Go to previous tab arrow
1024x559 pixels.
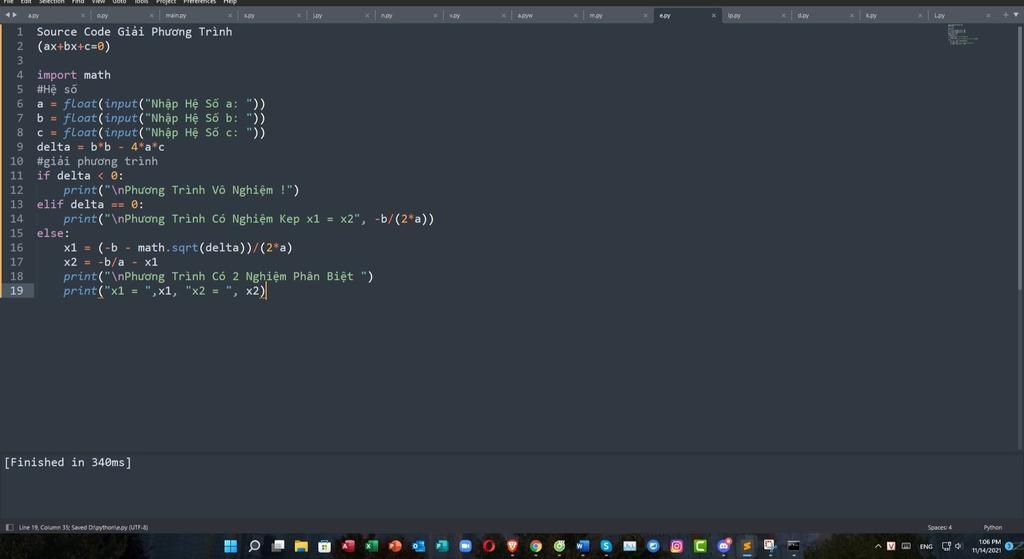point(7,14)
